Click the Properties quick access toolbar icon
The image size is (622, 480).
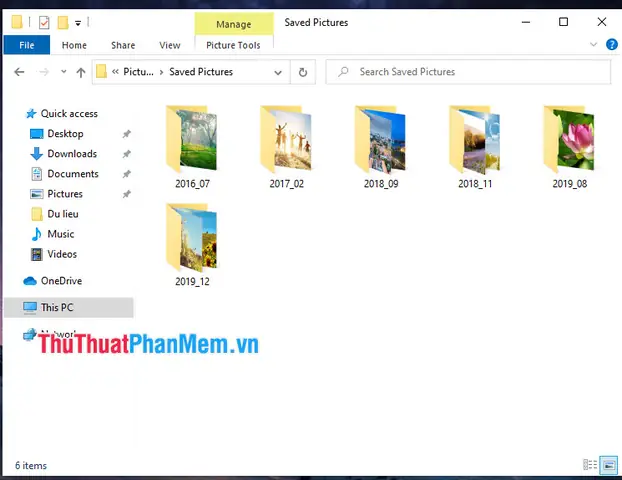pos(44,23)
